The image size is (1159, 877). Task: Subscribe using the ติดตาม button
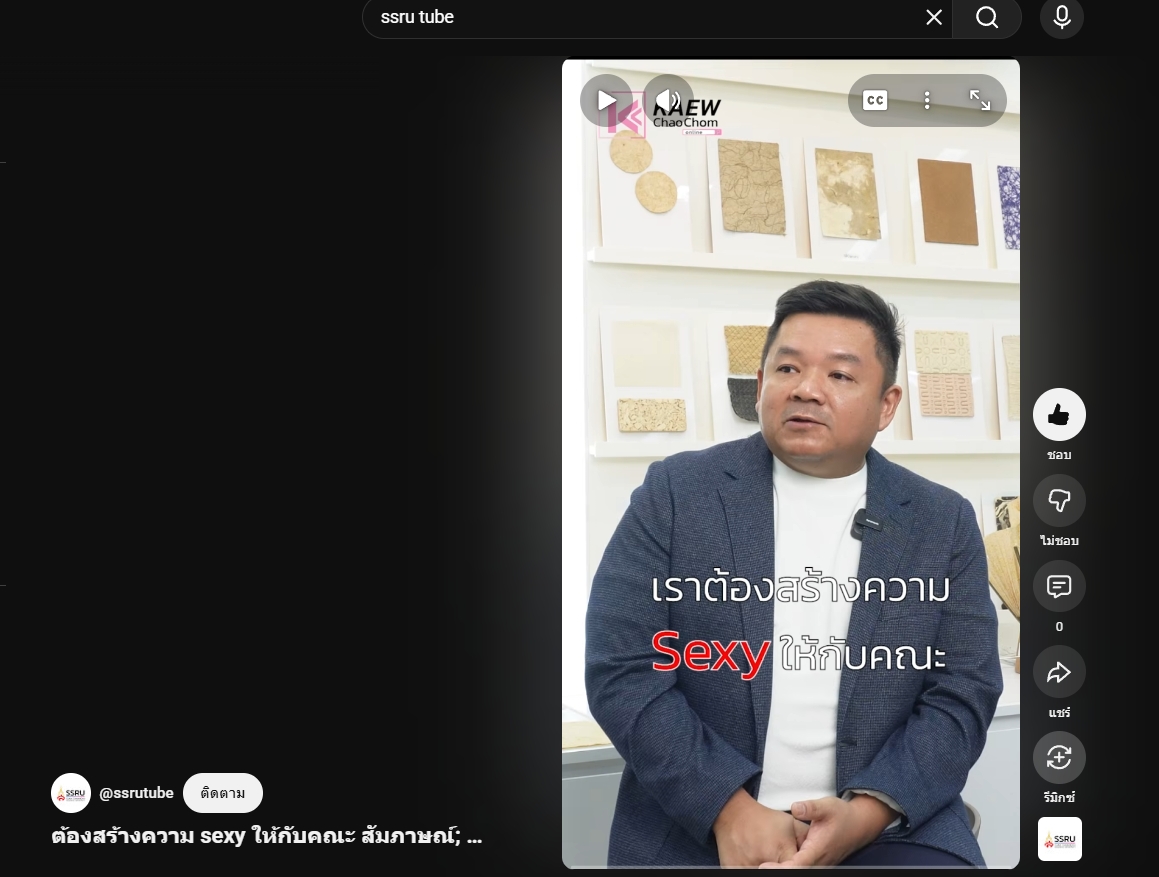click(223, 793)
